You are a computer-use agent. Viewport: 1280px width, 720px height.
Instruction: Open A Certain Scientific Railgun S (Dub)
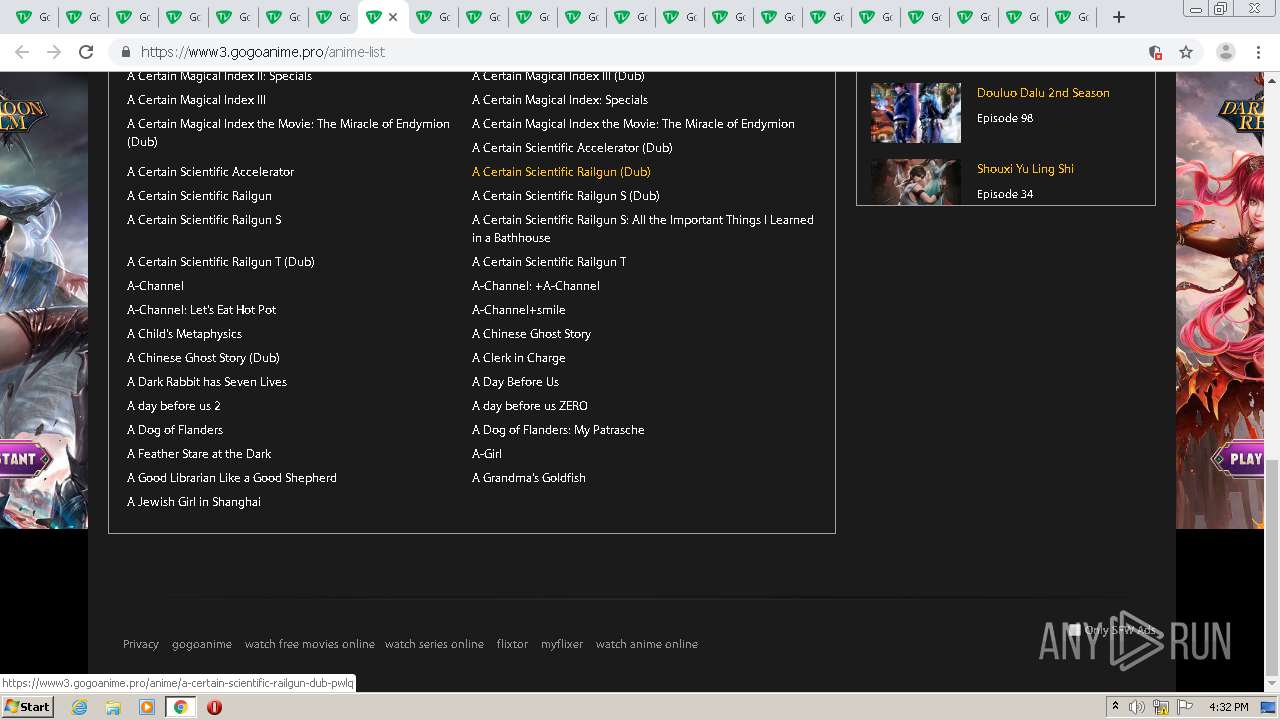coord(566,196)
